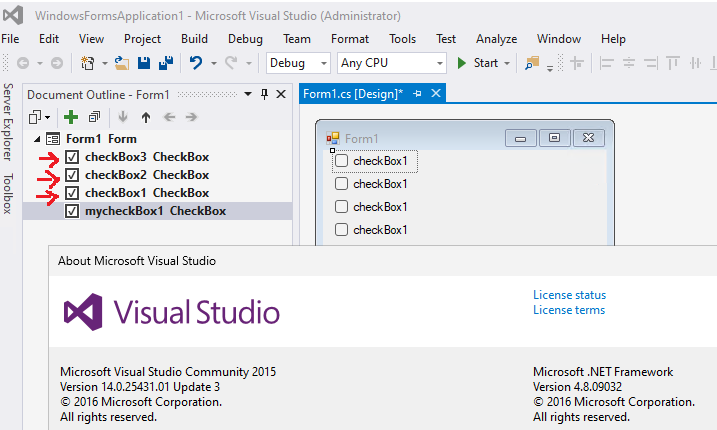The width and height of the screenshot is (717, 430).
Task: Click the pin icon on Form1.cs [Design] tab
Action: (417, 94)
